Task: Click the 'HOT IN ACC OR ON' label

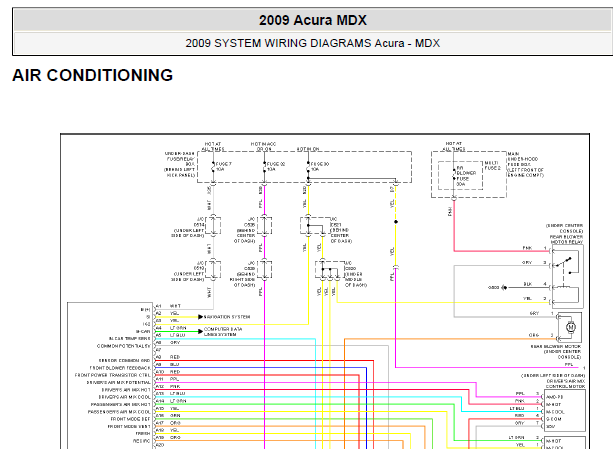Action: [263, 147]
